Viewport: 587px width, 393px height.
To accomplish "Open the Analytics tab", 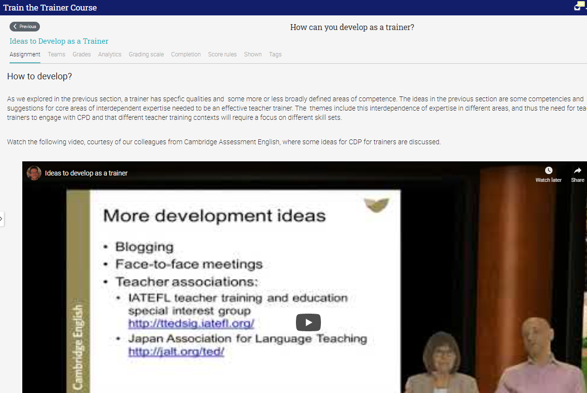I will point(110,55).
